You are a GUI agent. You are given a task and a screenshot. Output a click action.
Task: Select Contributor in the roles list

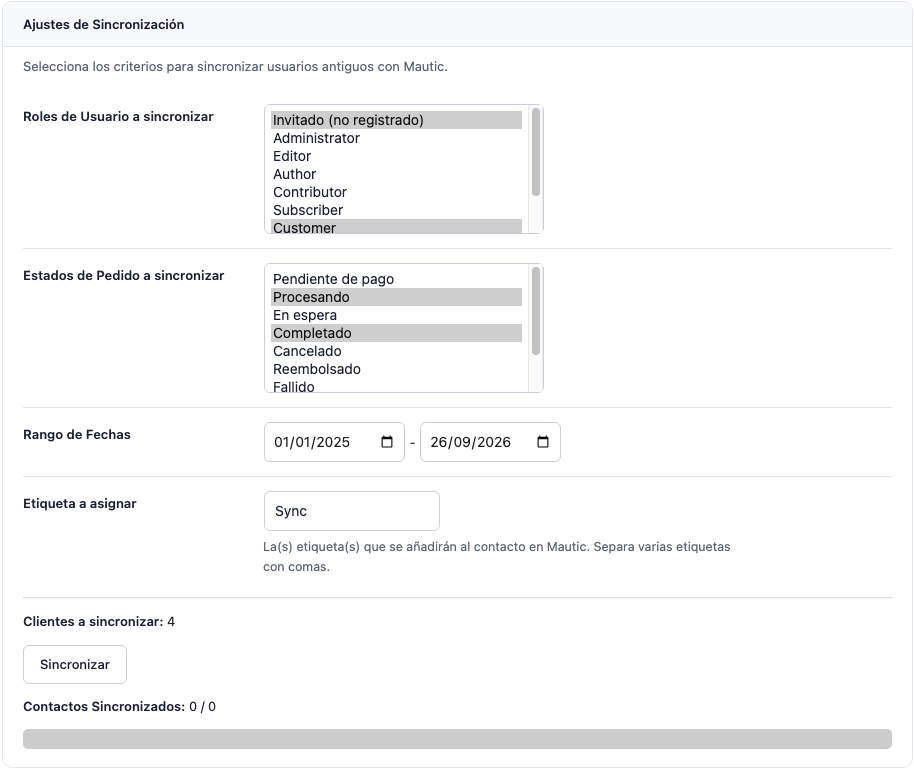coord(396,192)
